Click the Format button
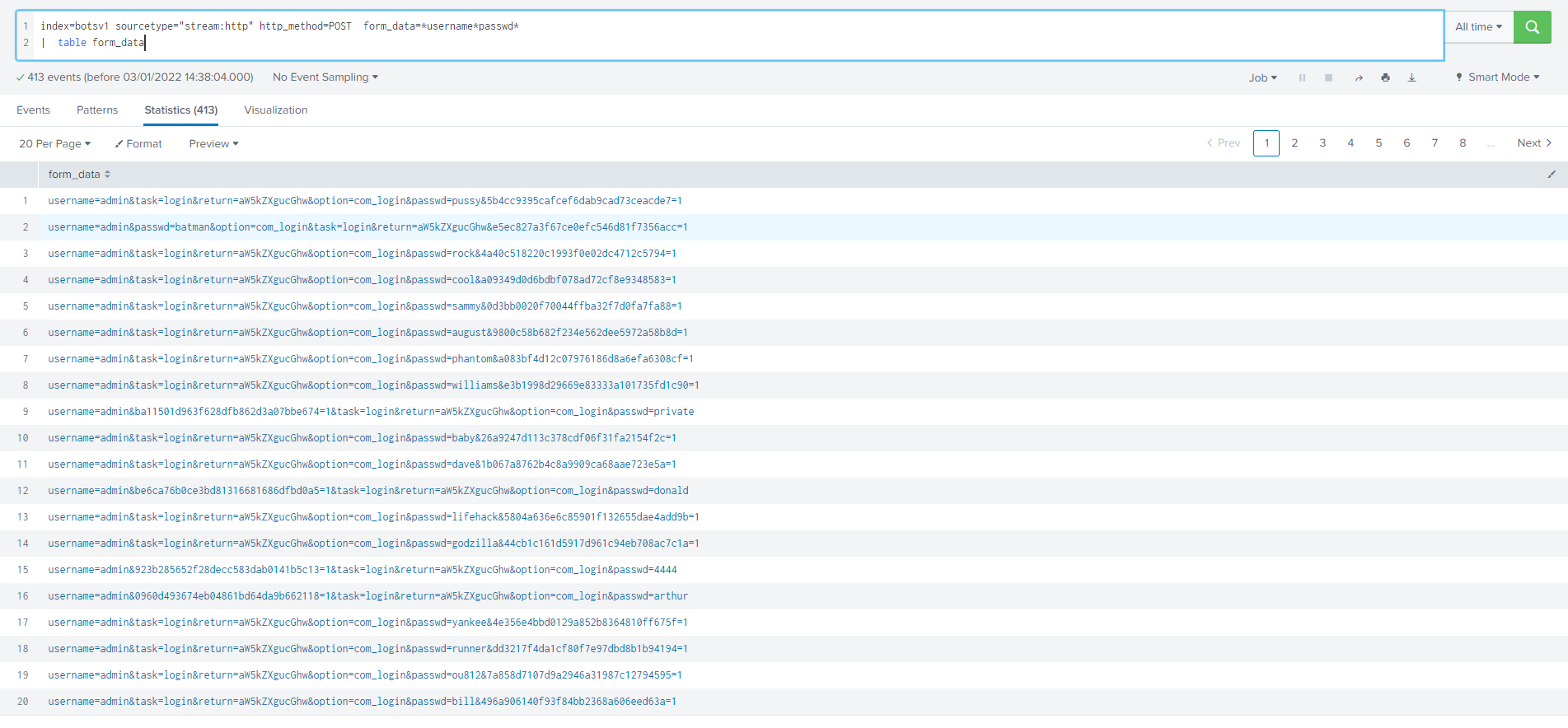Screen dimensions: 1568x728 tap(138, 143)
